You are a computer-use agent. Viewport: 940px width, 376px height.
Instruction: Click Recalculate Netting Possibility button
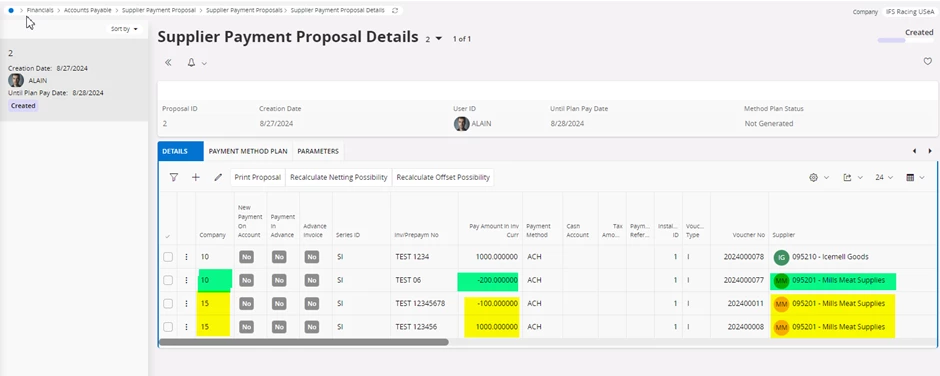pyautogui.click(x=339, y=178)
